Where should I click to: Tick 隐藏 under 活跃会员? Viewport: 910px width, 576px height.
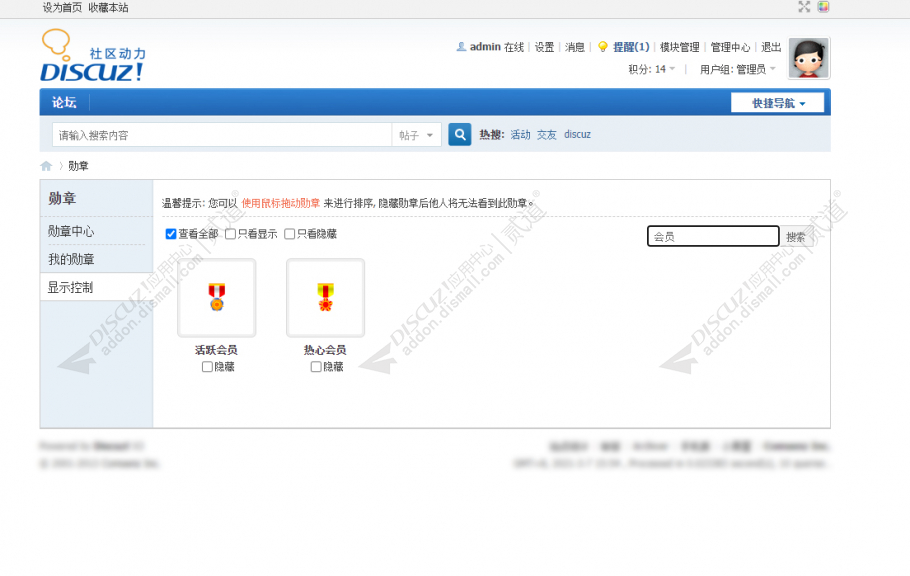[x=207, y=367]
